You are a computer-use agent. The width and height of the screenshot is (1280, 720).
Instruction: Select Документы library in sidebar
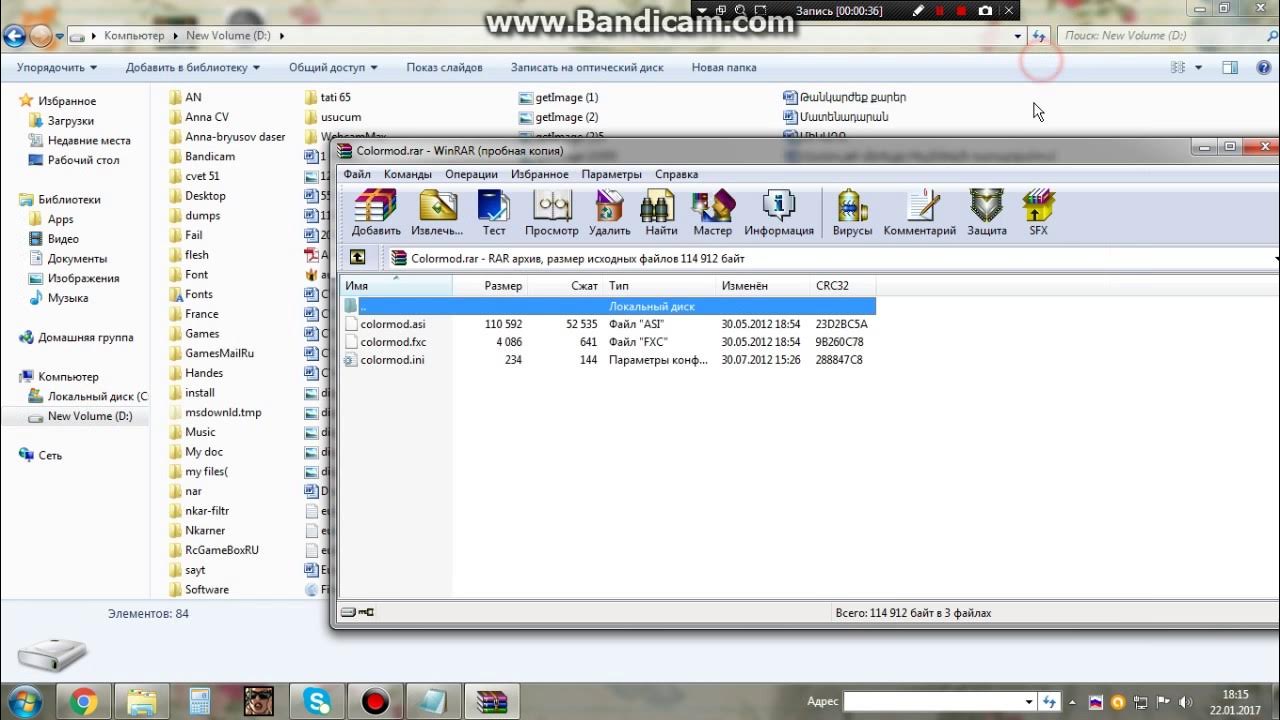[77, 259]
